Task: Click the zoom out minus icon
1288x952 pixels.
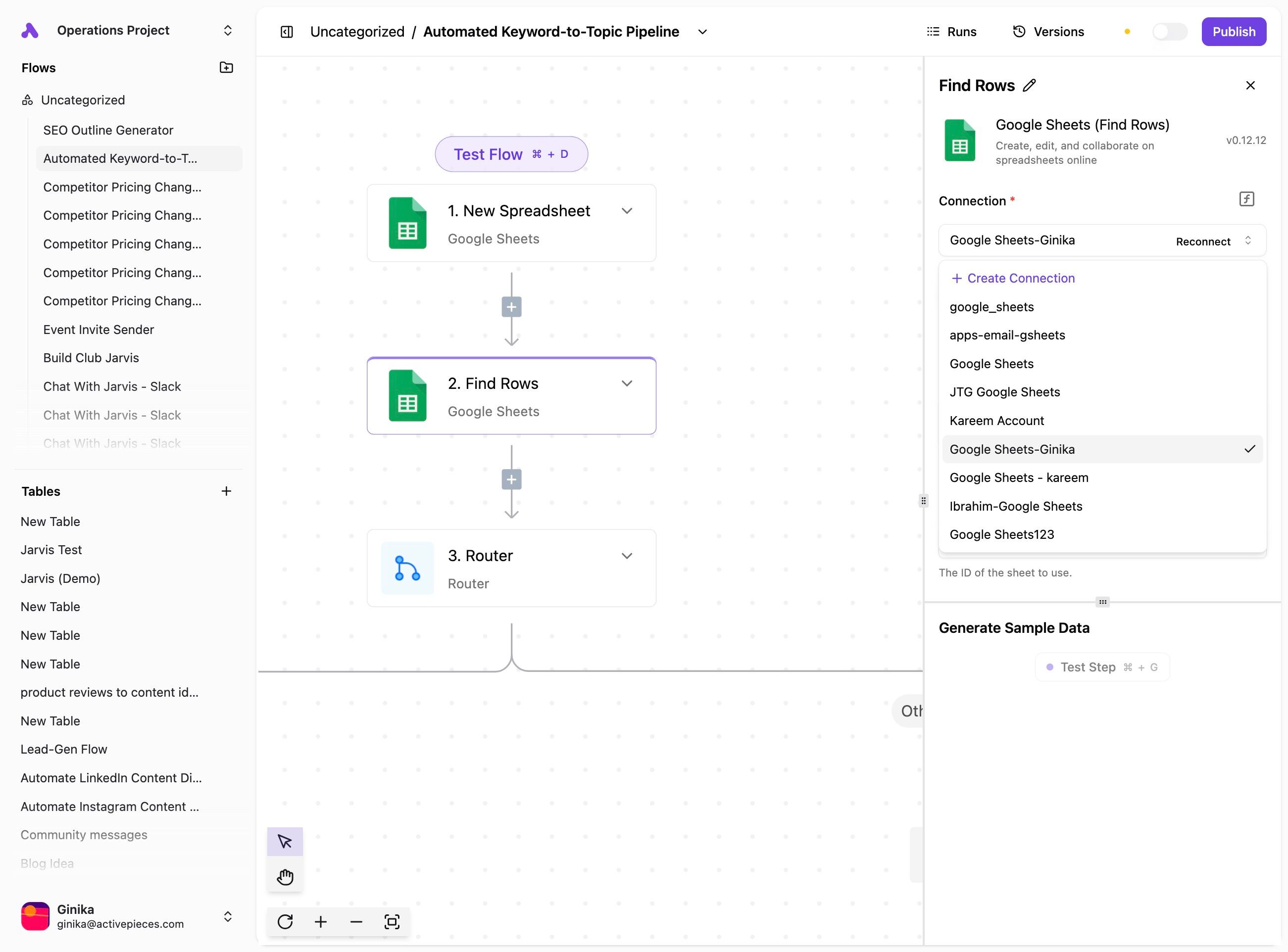Action: click(x=356, y=921)
